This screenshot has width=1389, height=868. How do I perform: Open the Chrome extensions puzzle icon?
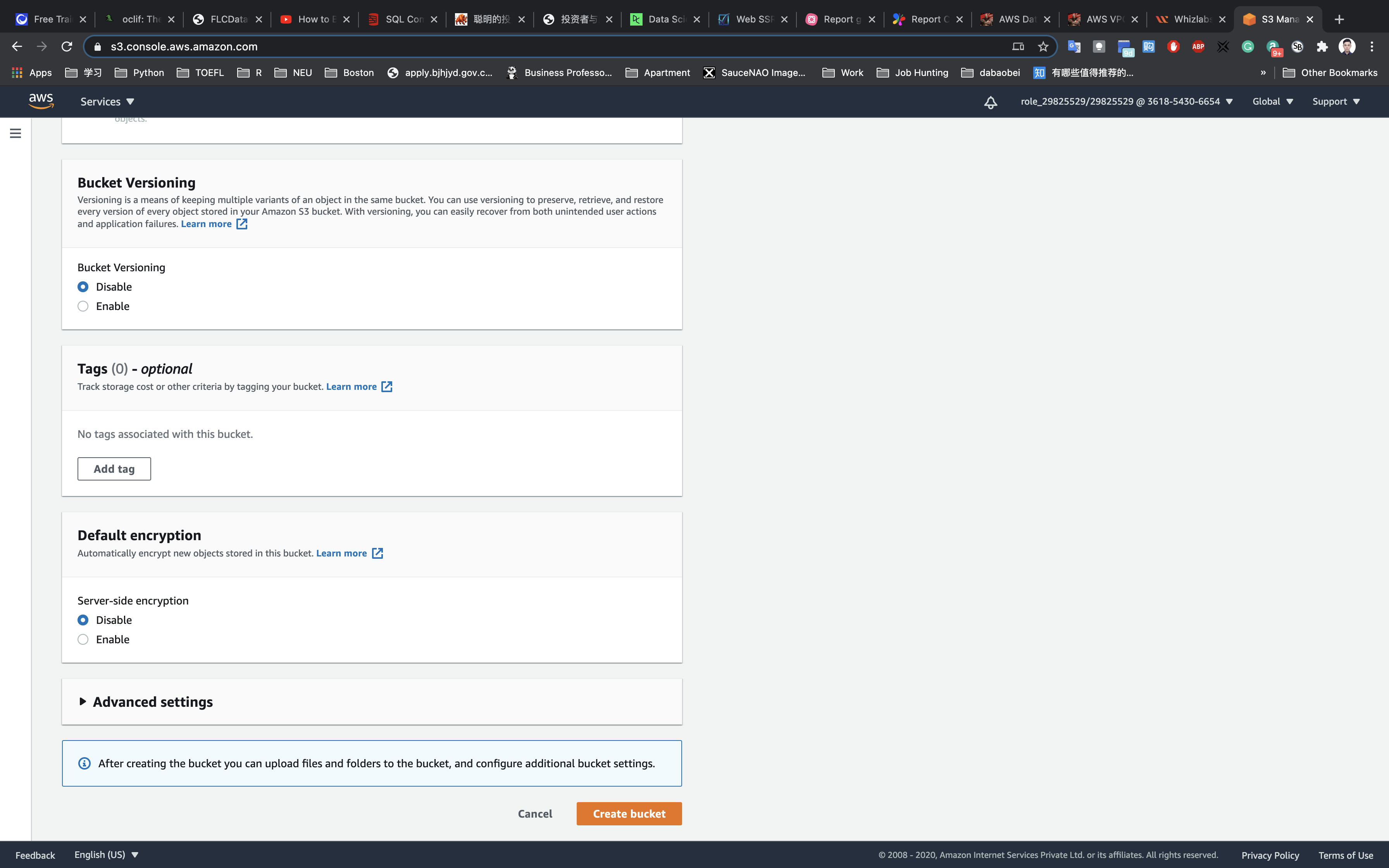[1322, 46]
